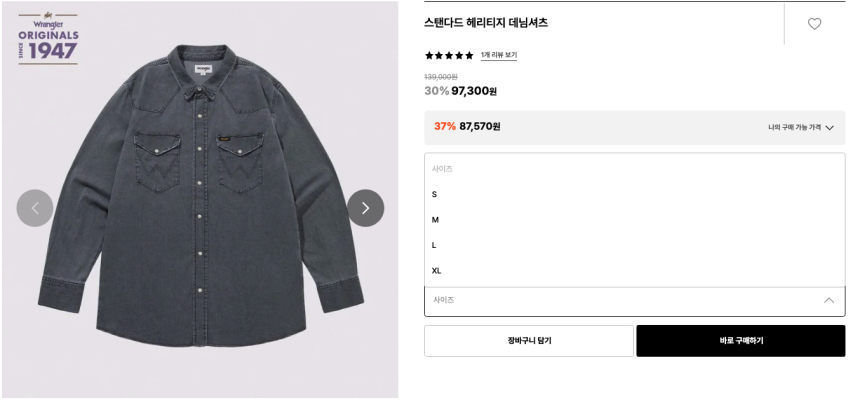Click the Wrangler Originals 1947 logo
The image size is (848, 400).
(47, 38)
